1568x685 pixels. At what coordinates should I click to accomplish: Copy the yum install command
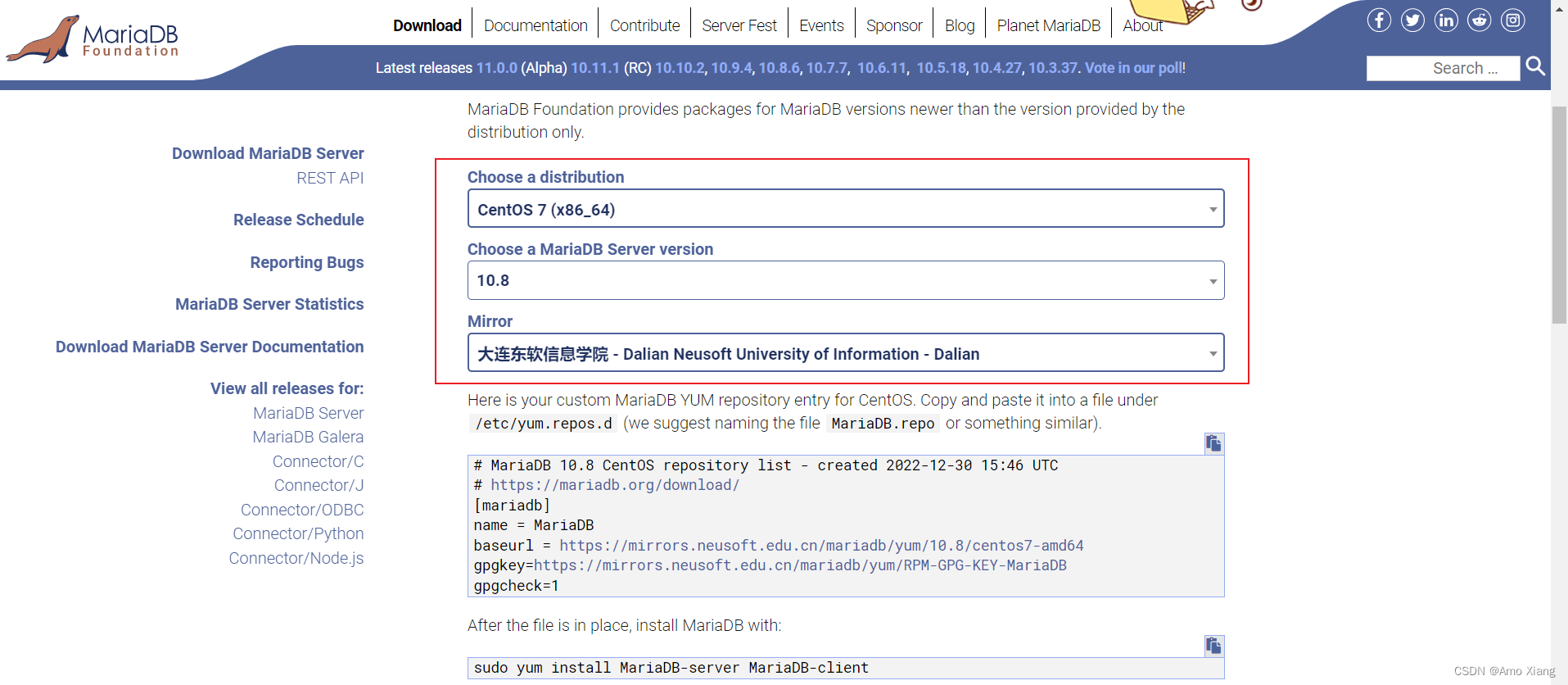1213,646
